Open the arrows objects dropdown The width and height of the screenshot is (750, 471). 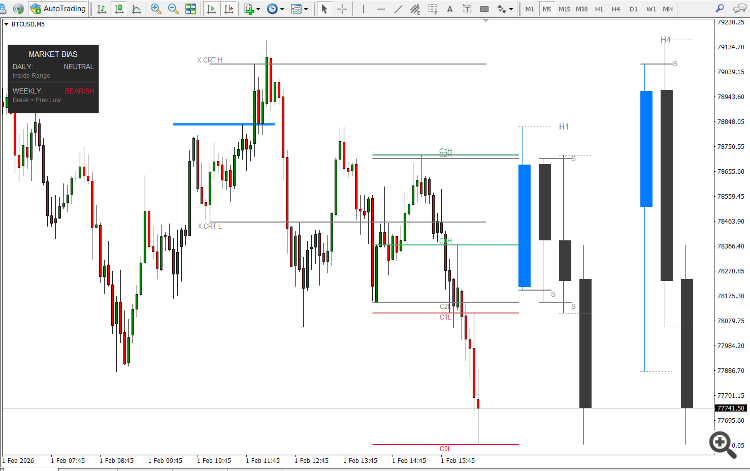511,9
